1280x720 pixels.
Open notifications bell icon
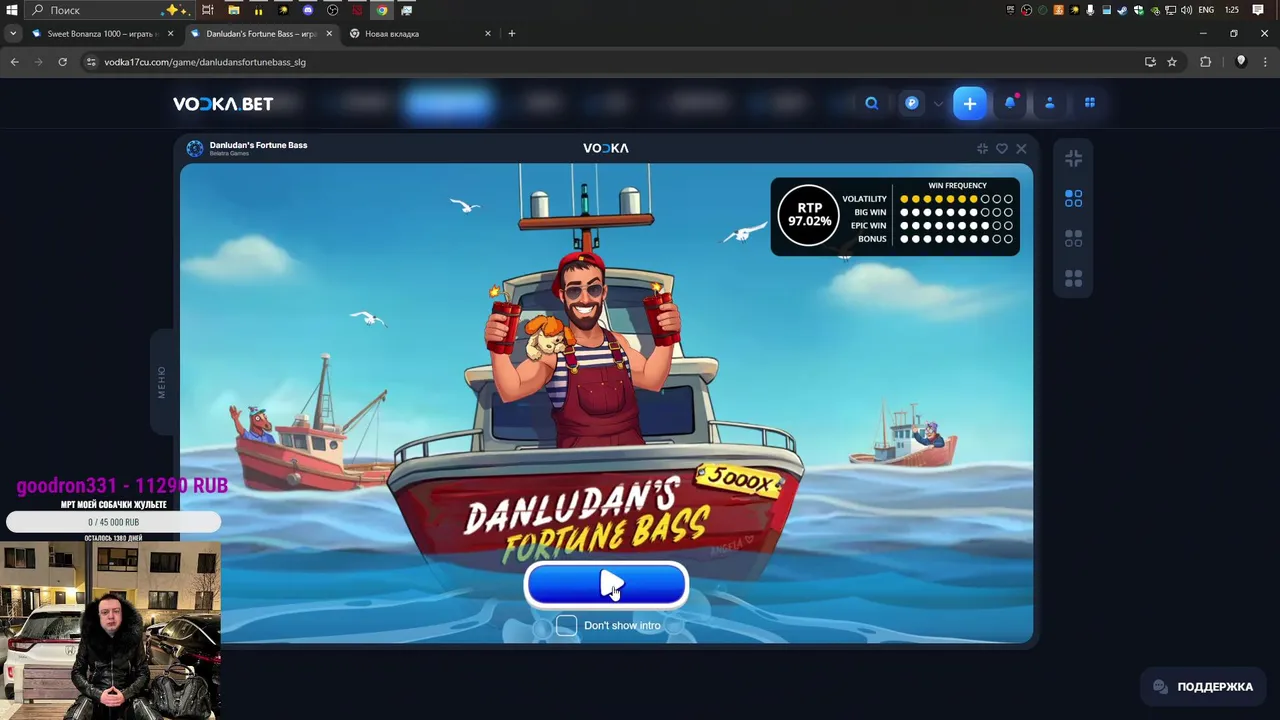tap(1010, 103)
